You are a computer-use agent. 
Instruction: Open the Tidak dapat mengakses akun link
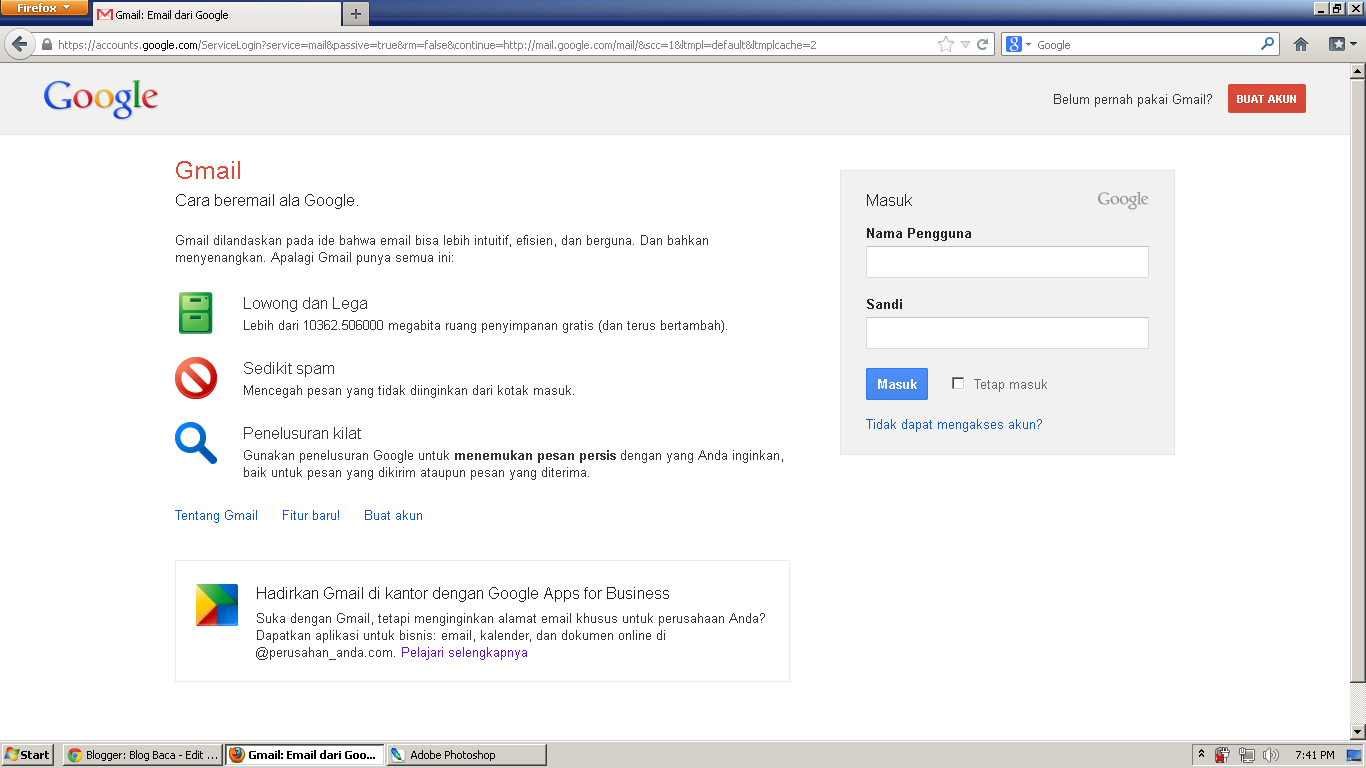click(x=954, y=424)
